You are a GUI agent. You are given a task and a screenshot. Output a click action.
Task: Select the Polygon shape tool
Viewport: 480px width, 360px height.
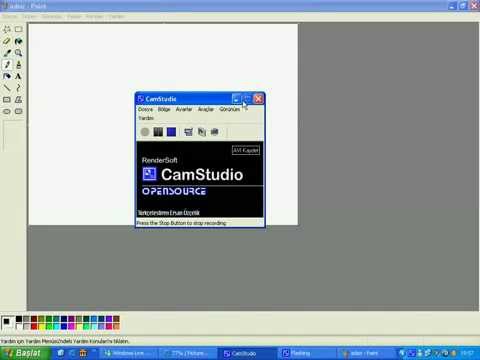click(x=19, y=100)
